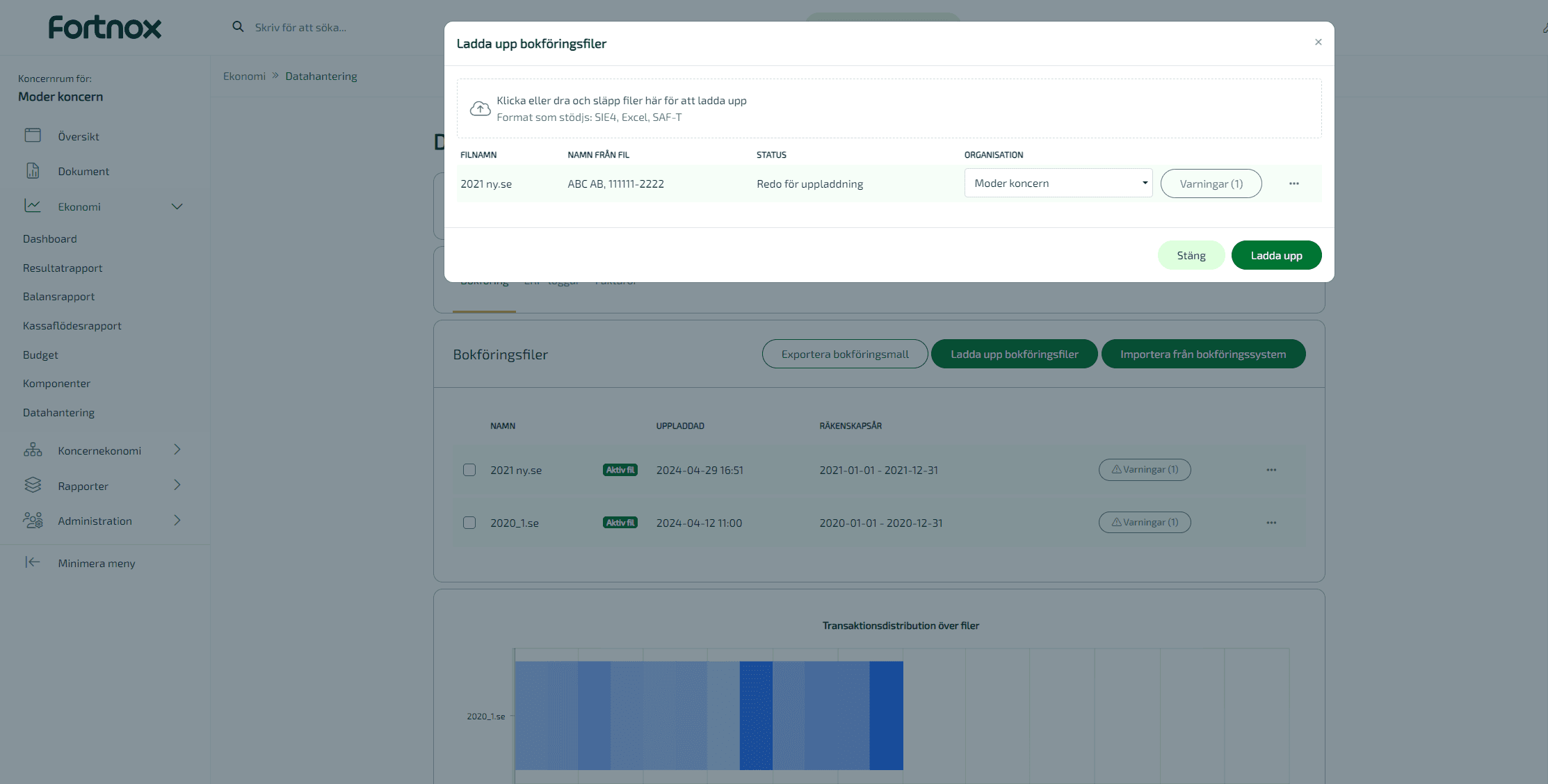Click Exportera bokföringsmall button
This screenshot has height=784, width=1548.
click(844, 354)
